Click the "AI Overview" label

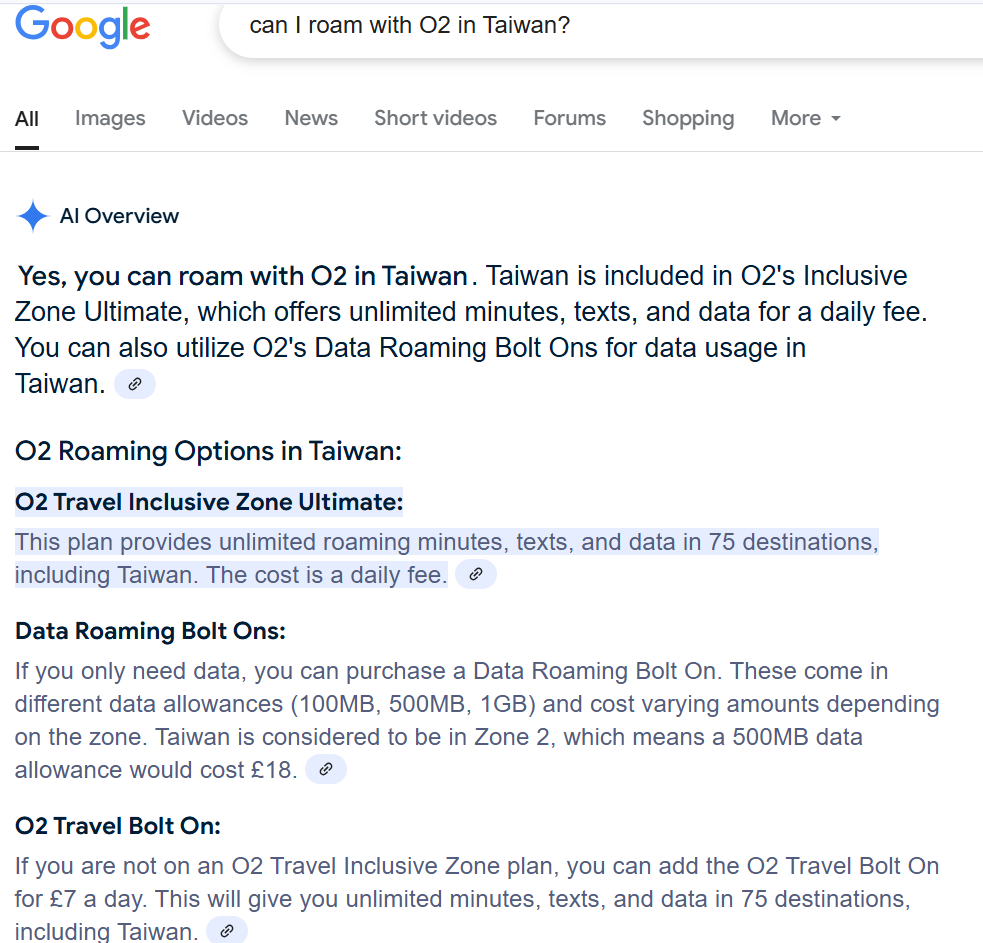click(x=119, y=216)
